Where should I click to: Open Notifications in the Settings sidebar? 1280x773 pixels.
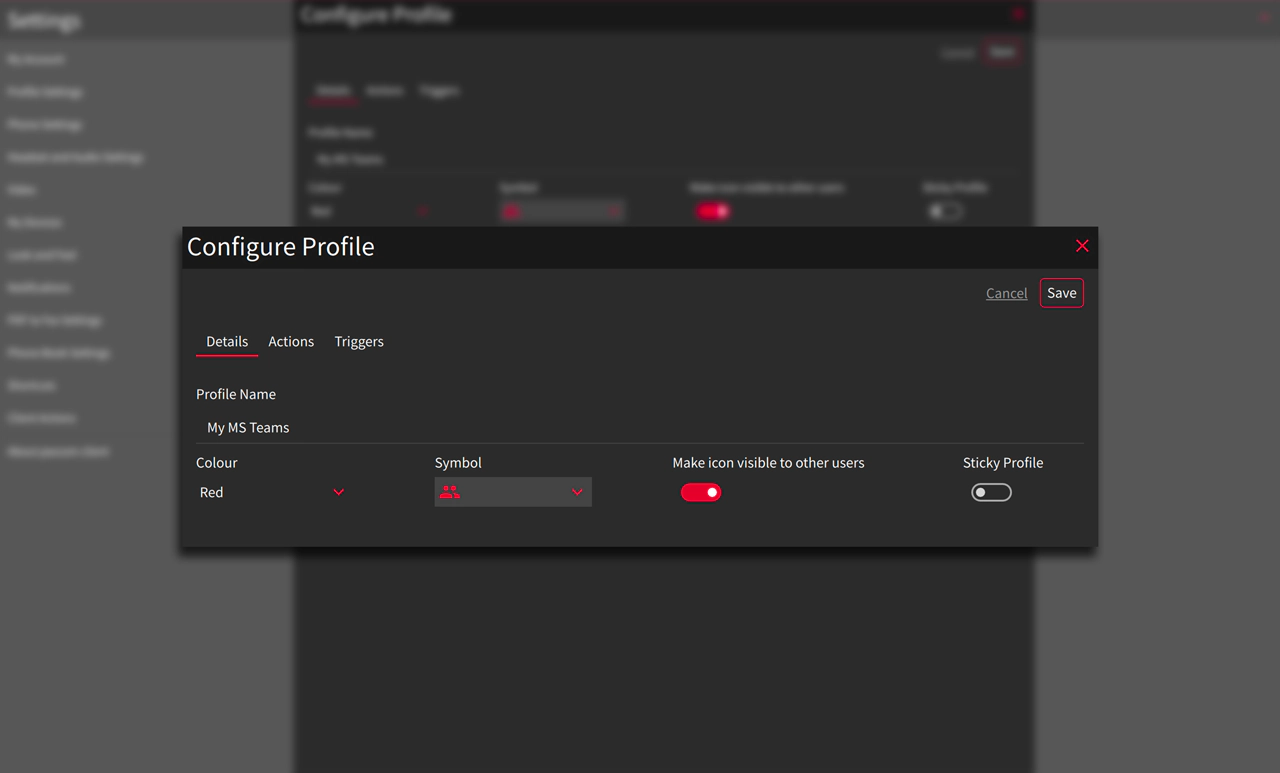coord(36,287)
